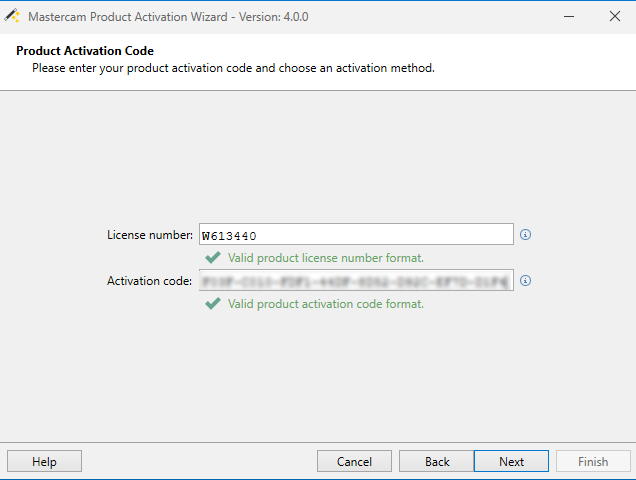Click the info icon beside License number
636x480 pixels.
coord(526,235)
